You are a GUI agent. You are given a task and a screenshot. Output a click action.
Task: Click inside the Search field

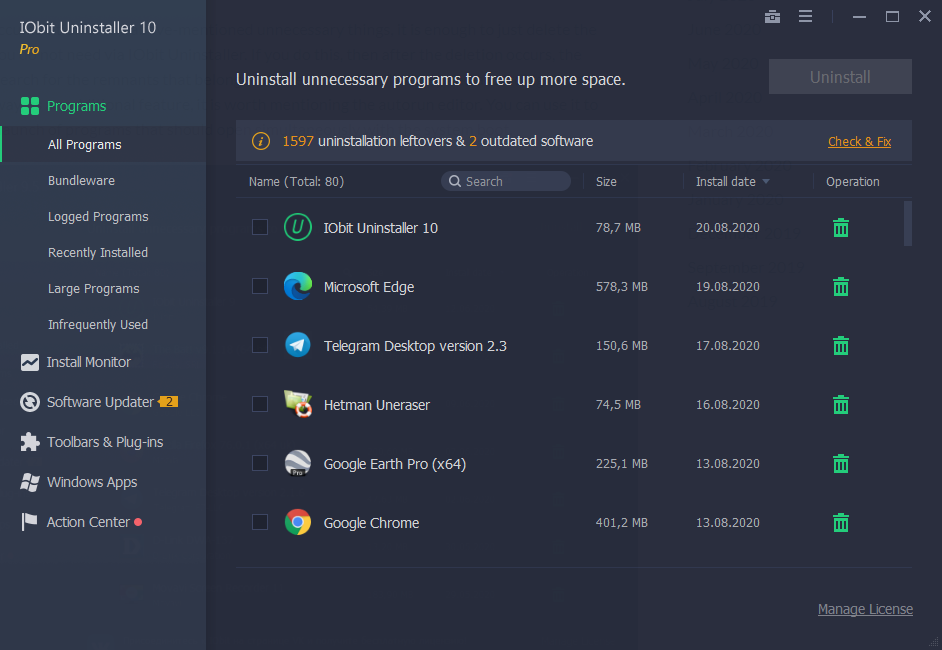click(x=506, y=181)
